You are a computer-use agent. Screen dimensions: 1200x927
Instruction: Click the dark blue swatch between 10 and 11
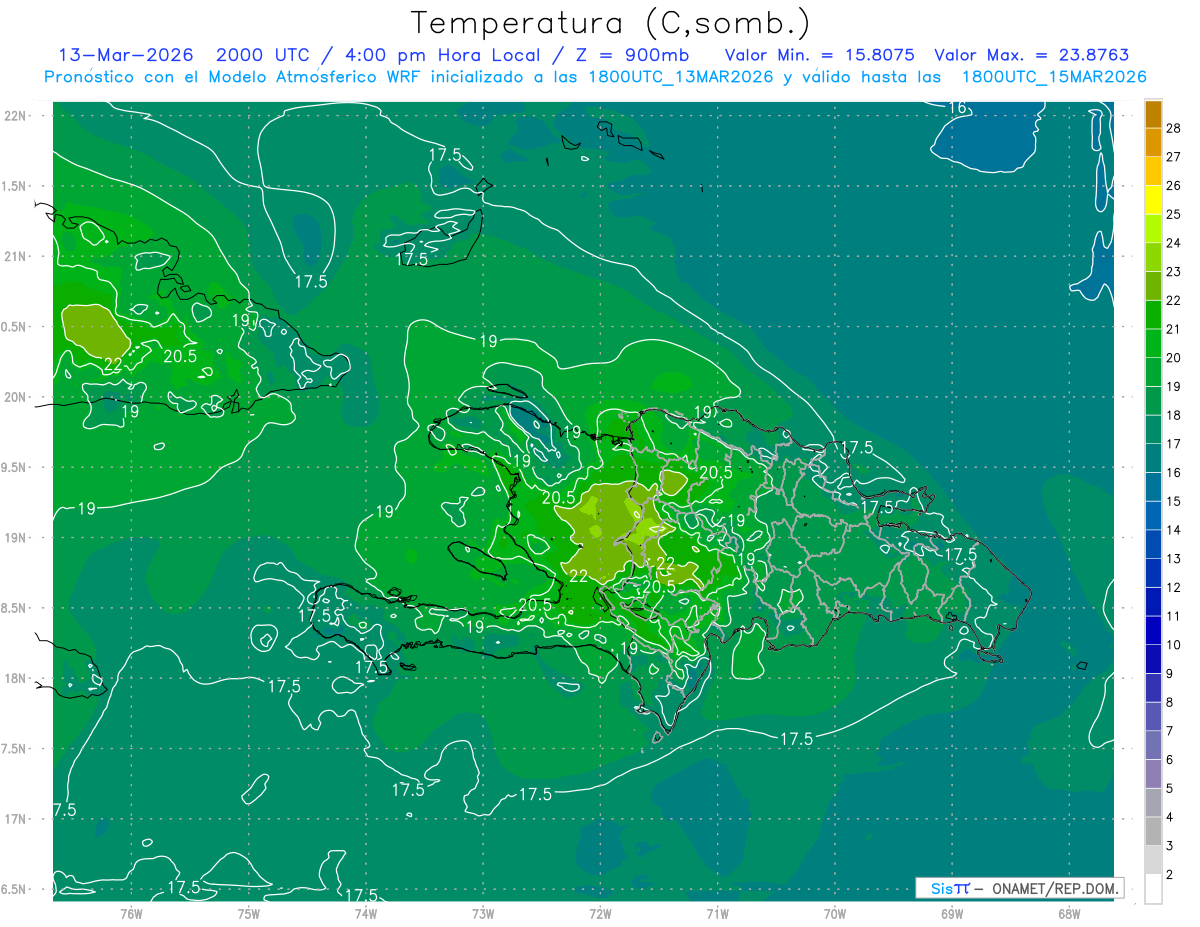point(1153,630)
